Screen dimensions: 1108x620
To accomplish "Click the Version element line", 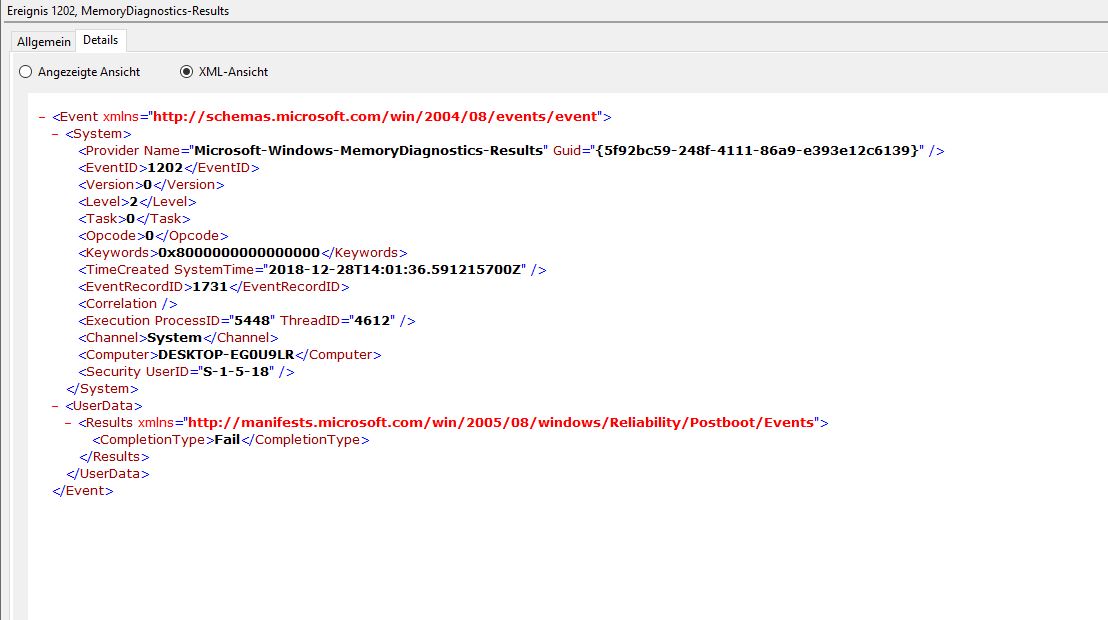I will tap(151, 185).
